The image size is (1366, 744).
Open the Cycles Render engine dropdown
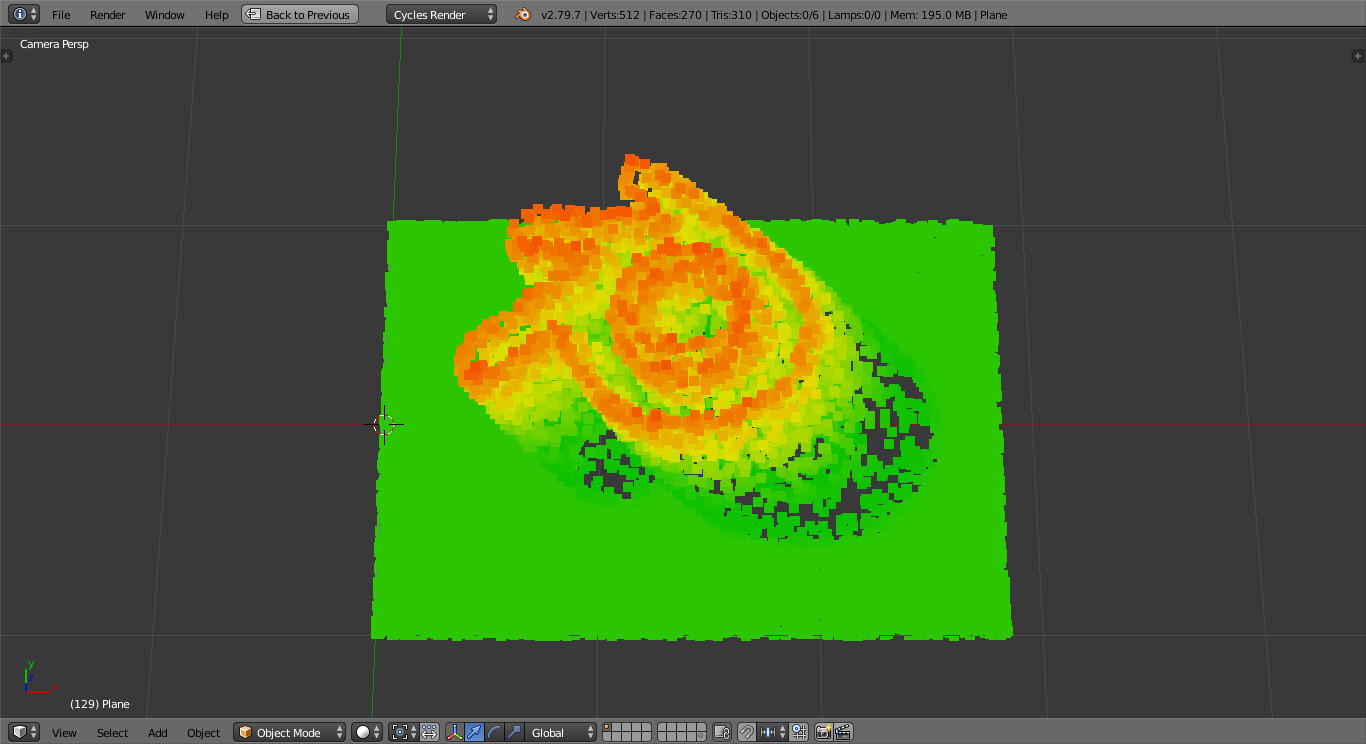click(440, 14)
